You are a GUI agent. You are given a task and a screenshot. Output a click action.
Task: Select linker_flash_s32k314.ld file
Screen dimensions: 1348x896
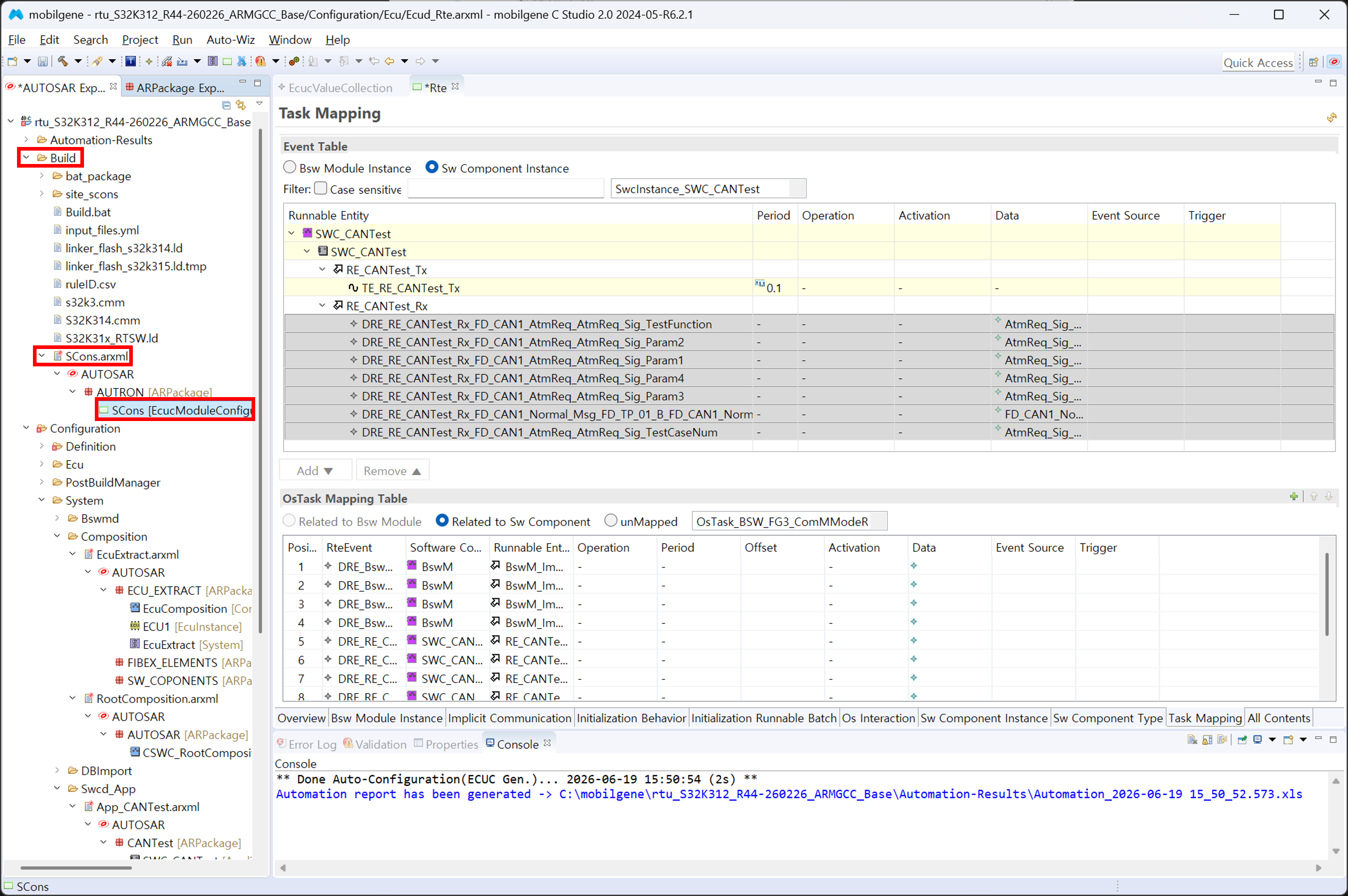tap(124, 248)
